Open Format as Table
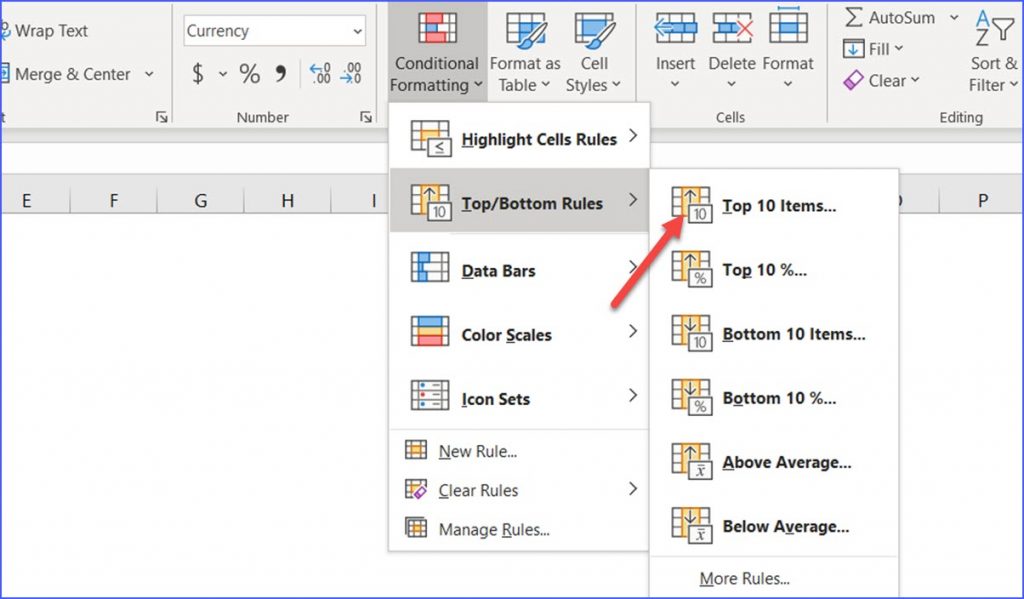 tap(524, 47)
